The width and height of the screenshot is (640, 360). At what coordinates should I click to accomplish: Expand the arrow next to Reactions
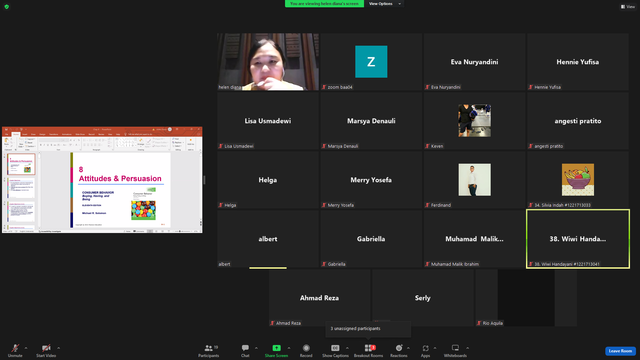pyautogui.click(x=408, y=348)
